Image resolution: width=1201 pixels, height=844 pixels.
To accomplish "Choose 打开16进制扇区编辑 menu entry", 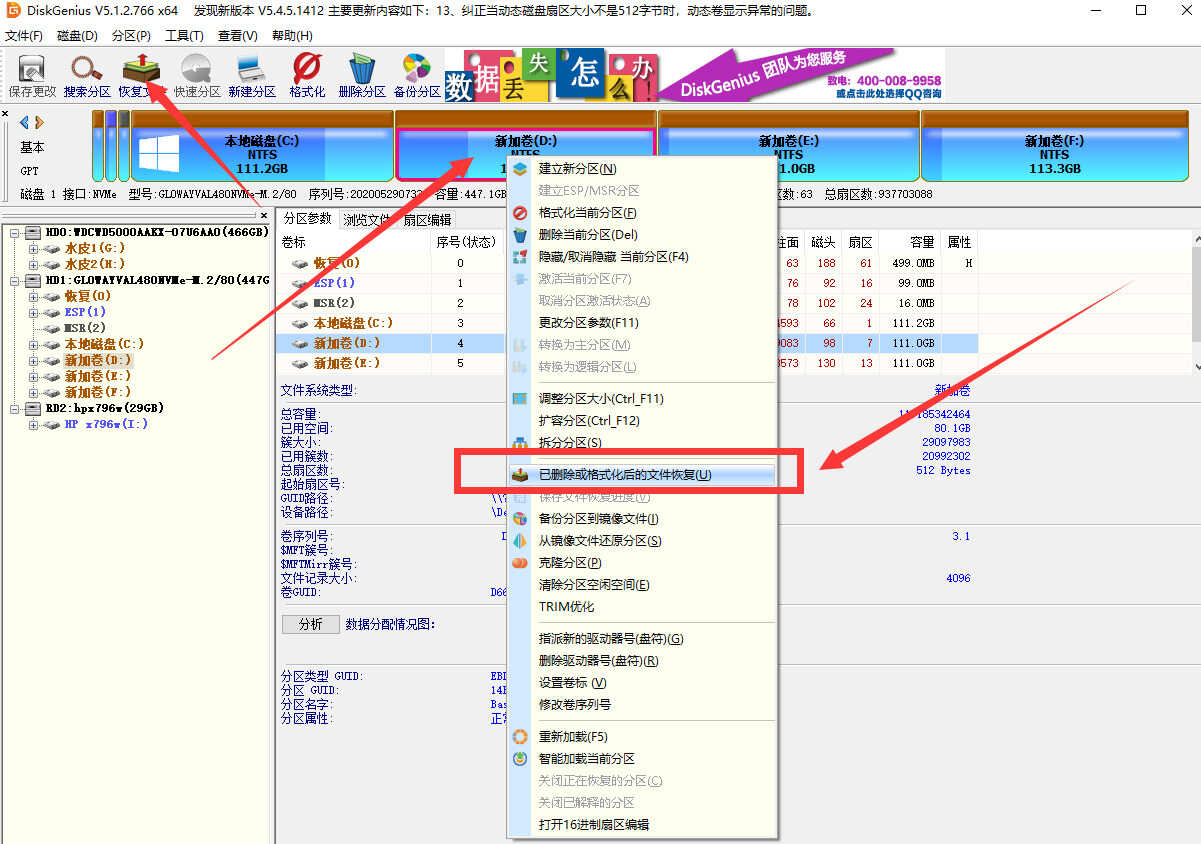I will pyautogui.click(x=642, y=825).
